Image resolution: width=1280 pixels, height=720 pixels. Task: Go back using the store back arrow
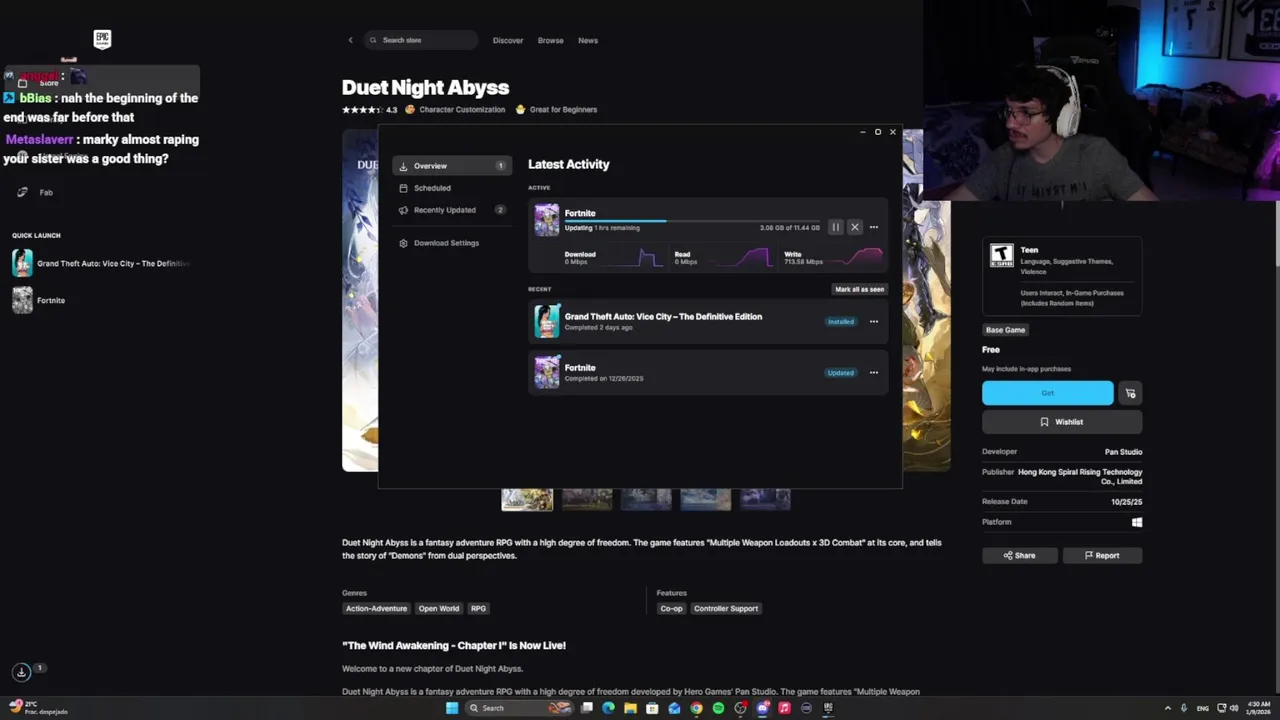coord(350,40)
